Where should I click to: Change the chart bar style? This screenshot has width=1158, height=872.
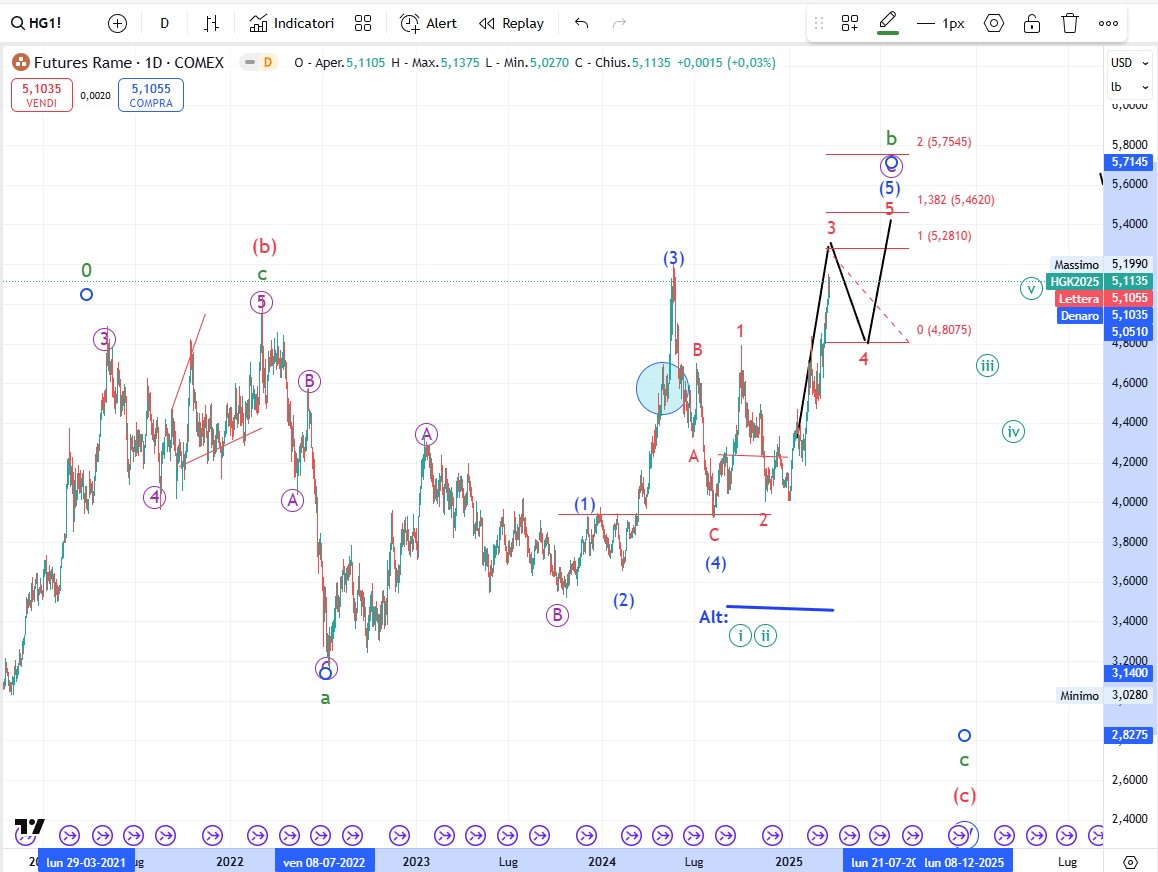click(x=212, y=24)
